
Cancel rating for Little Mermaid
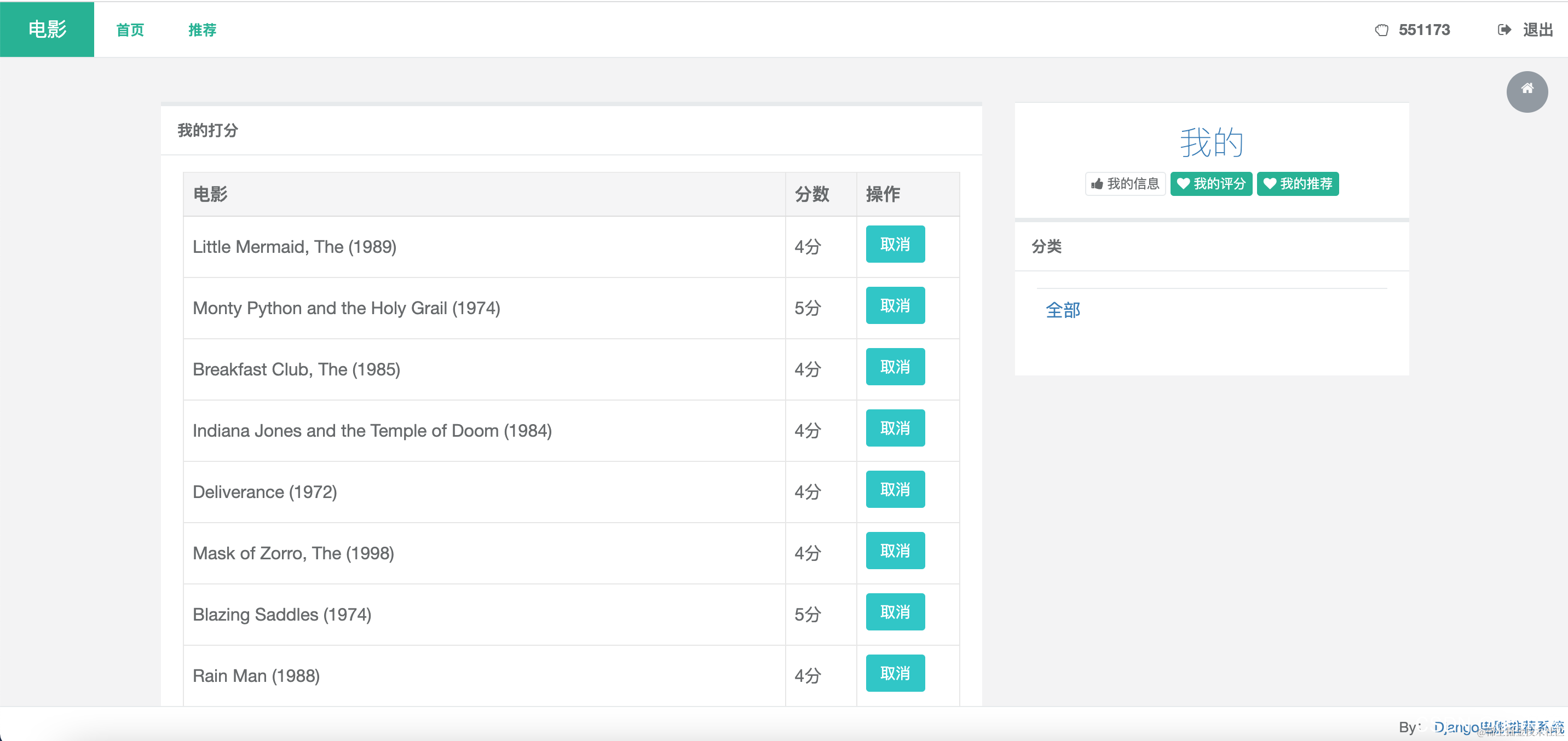point(895,245)
